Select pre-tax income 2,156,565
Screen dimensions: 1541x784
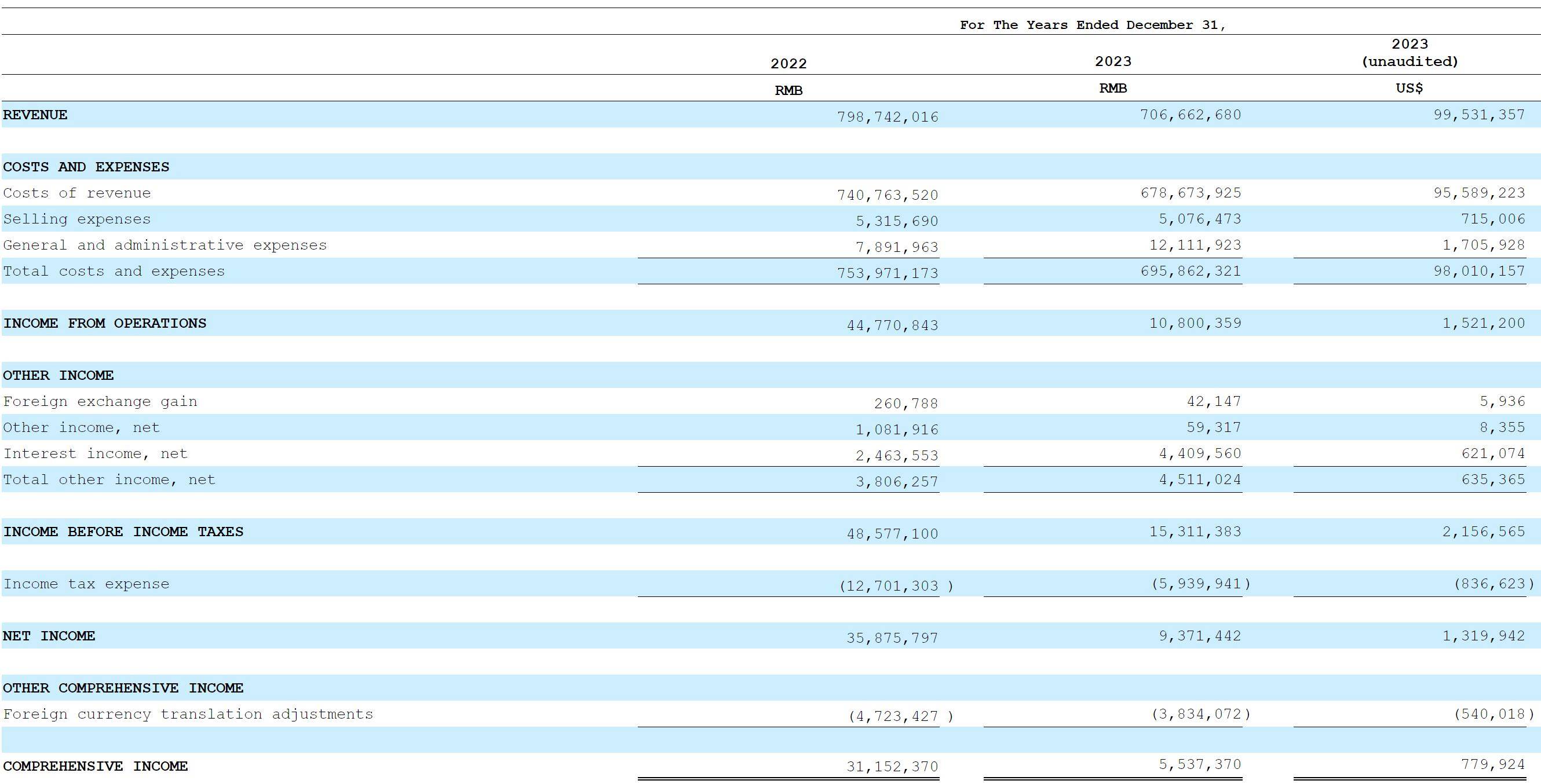1484,532
